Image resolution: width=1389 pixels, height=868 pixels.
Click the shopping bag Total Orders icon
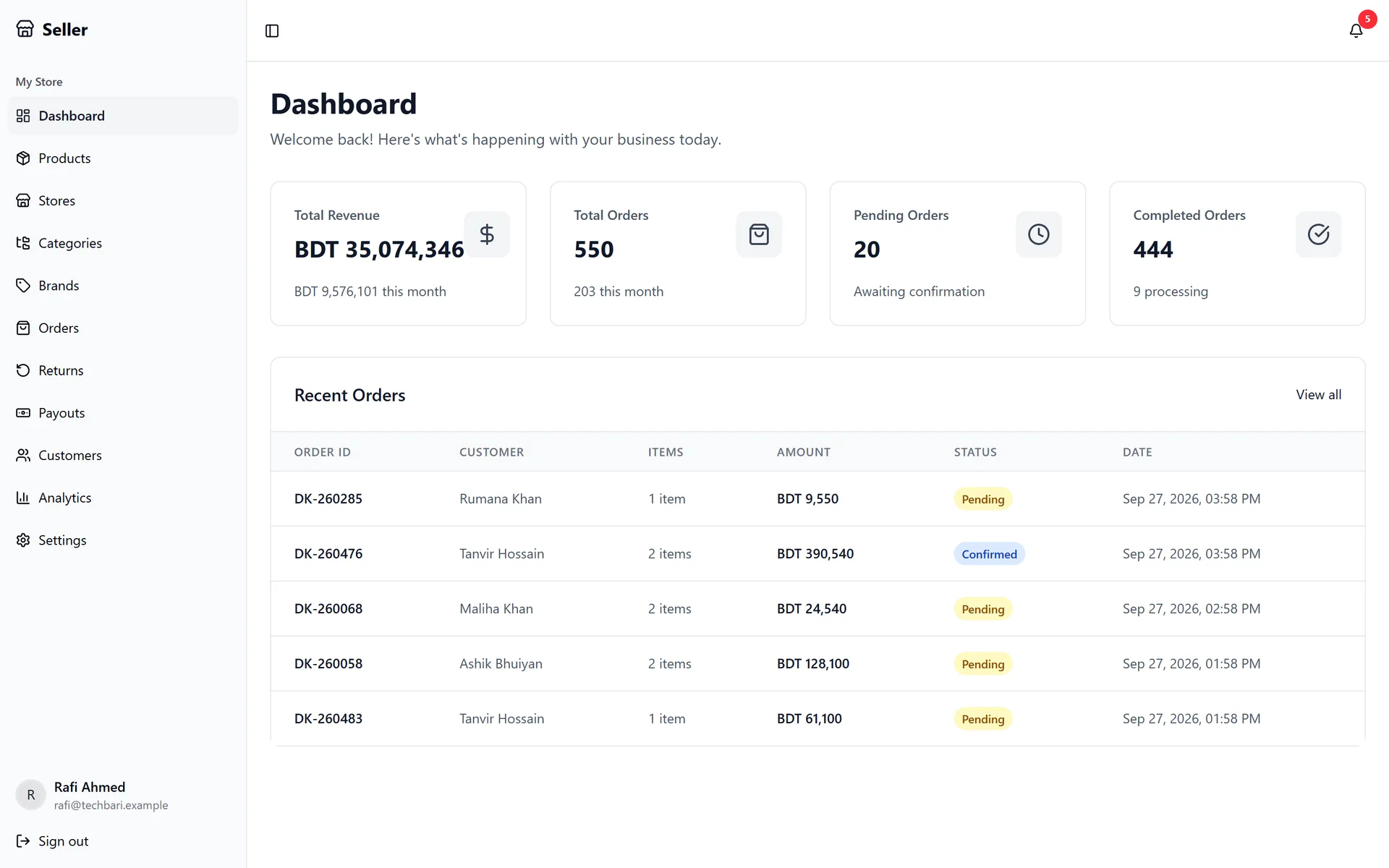[759, 234]
